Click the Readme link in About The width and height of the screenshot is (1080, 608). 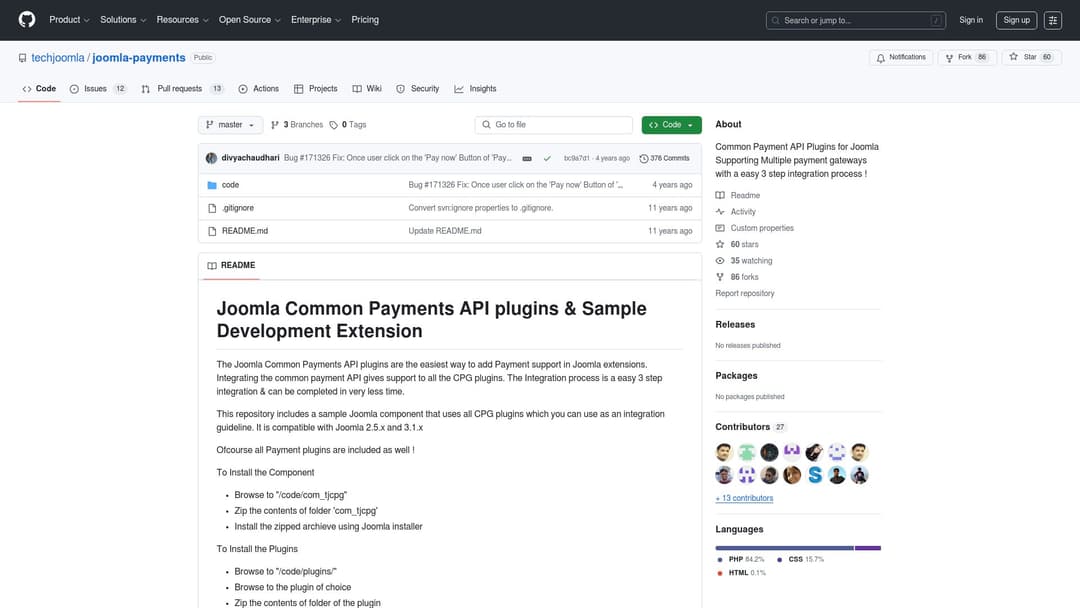[x=738, y=196]
